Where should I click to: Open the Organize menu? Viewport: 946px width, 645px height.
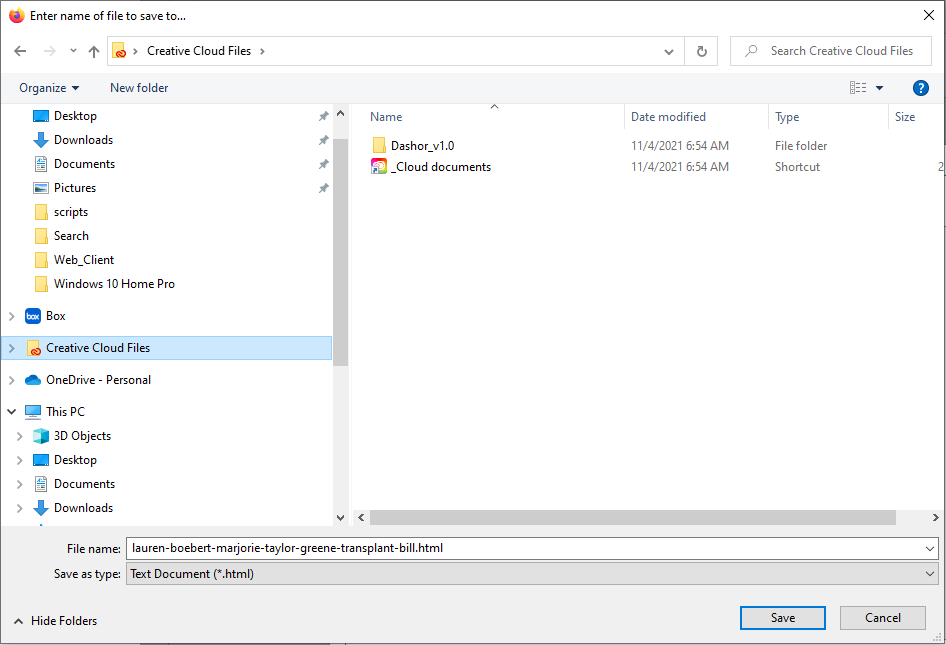click(48, 88)
